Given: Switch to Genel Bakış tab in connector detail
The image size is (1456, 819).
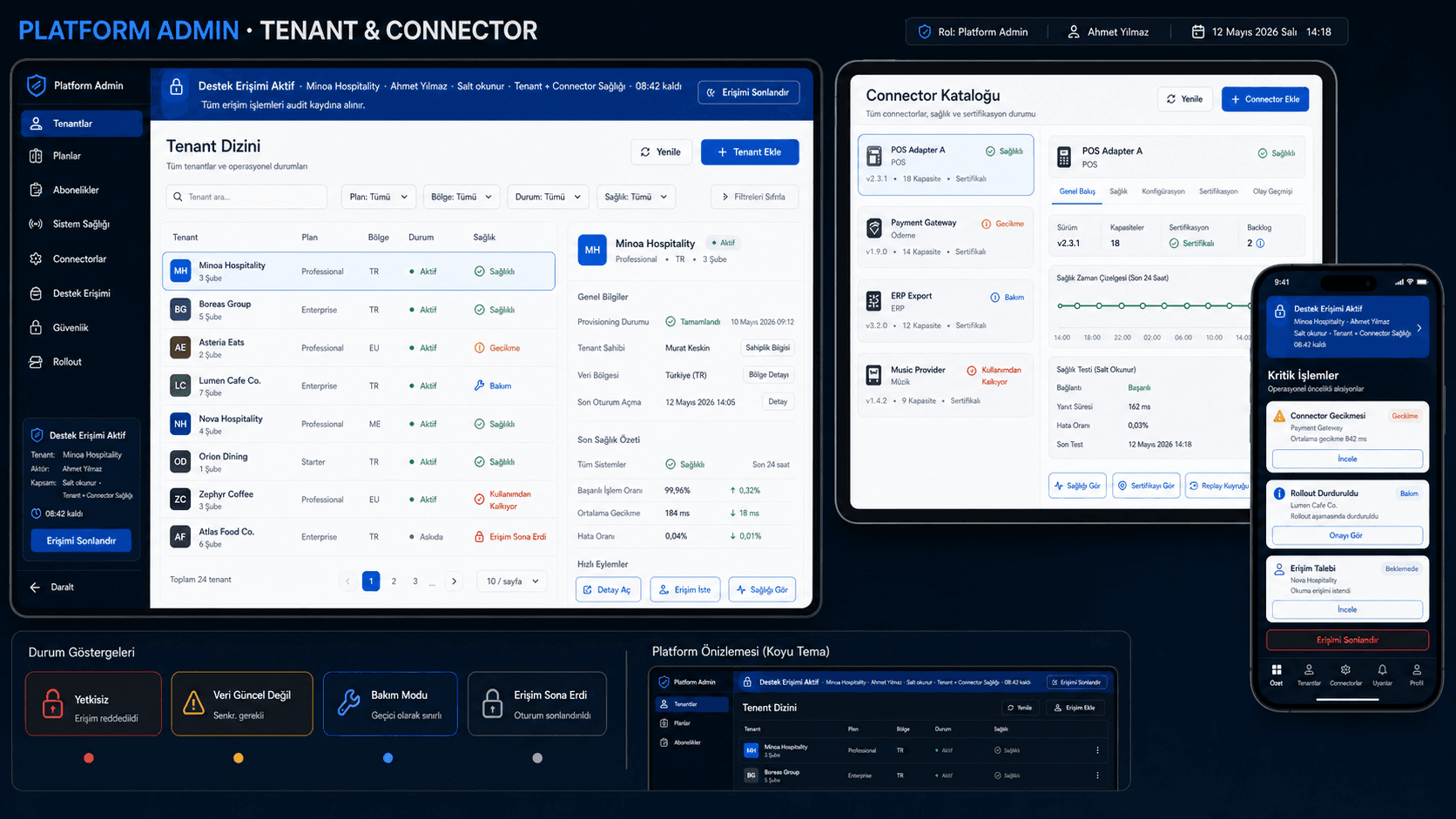Looking at the screenshot, I should point(1077,191).
